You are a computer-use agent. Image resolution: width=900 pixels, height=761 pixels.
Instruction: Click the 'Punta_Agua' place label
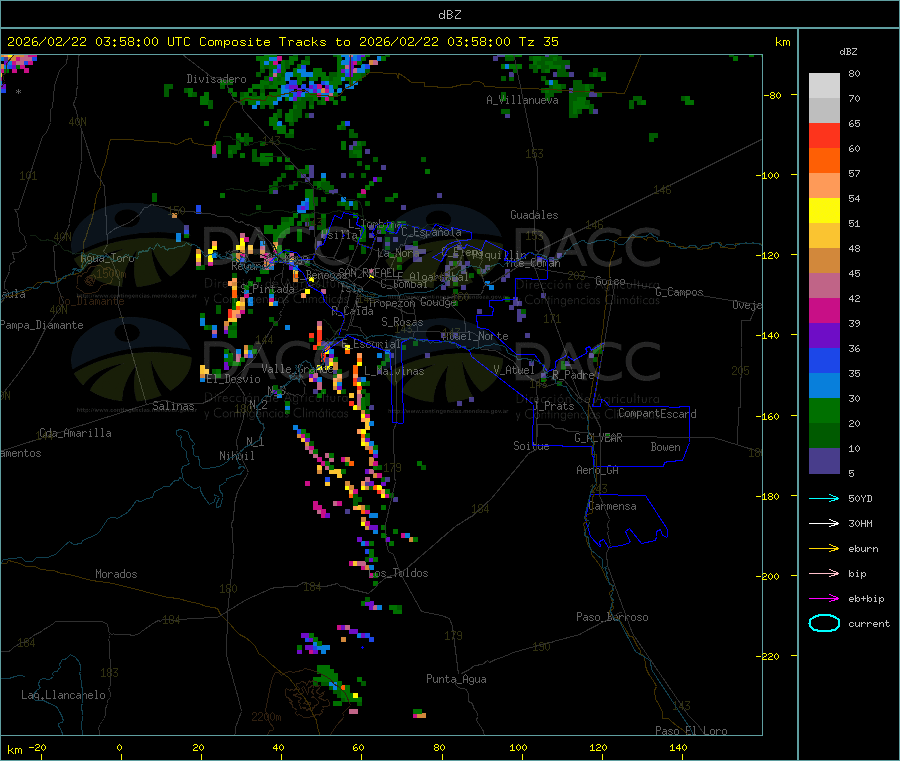point(456,679)
